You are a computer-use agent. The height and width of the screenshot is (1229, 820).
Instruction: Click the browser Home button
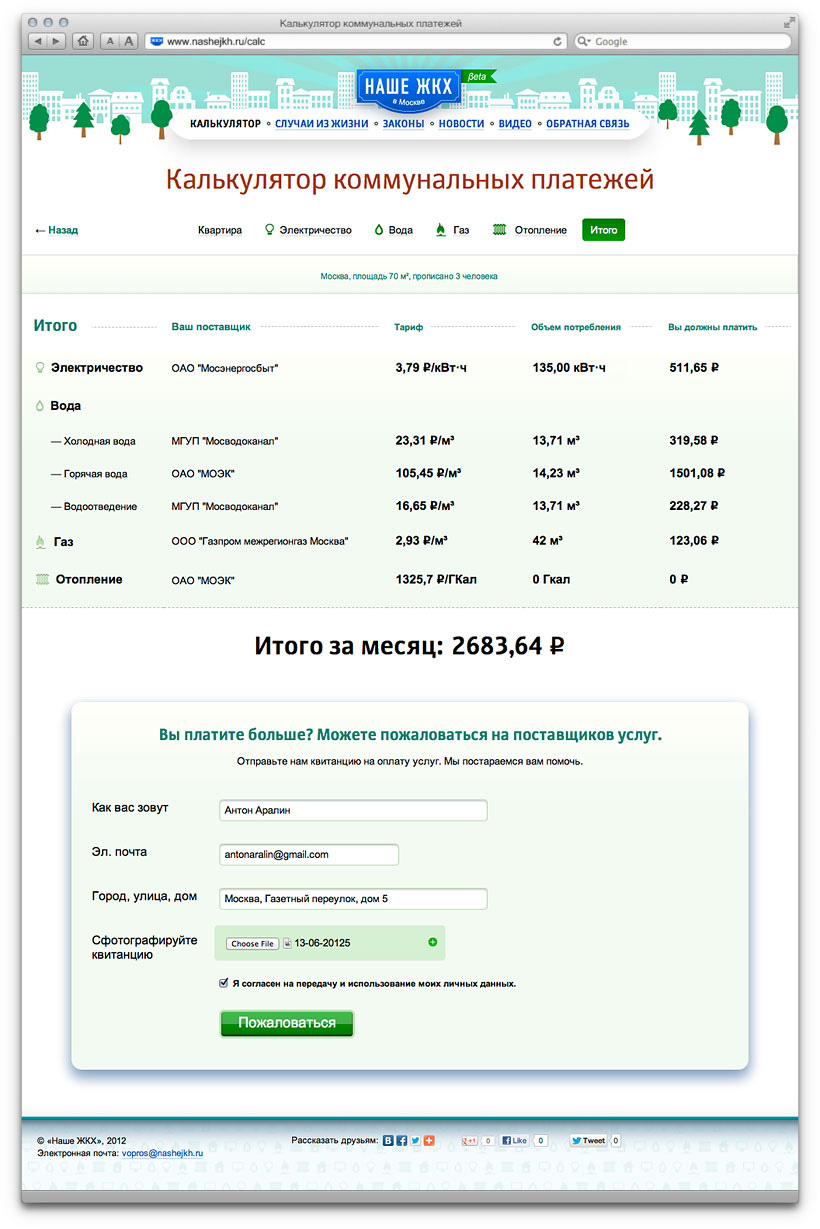point(83,41)
